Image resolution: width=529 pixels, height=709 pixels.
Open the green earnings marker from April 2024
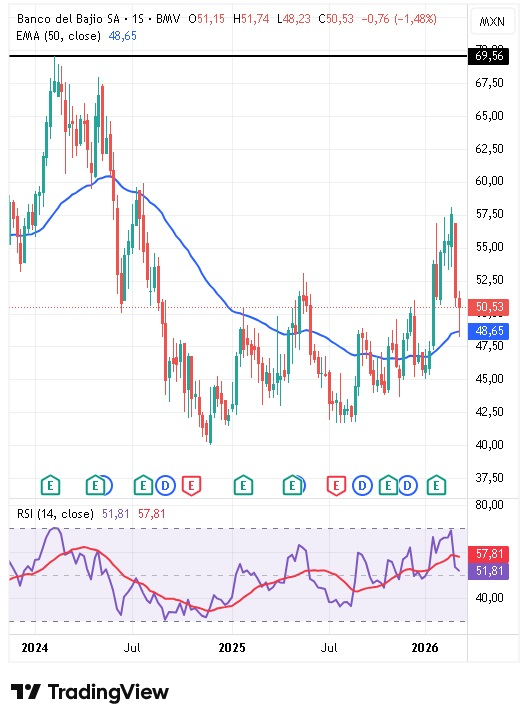[95, 486]
